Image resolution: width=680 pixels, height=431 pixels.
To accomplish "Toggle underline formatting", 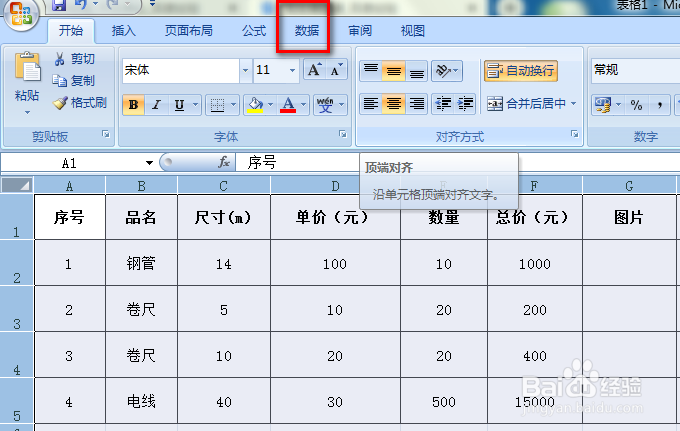I will click(179, 105).
